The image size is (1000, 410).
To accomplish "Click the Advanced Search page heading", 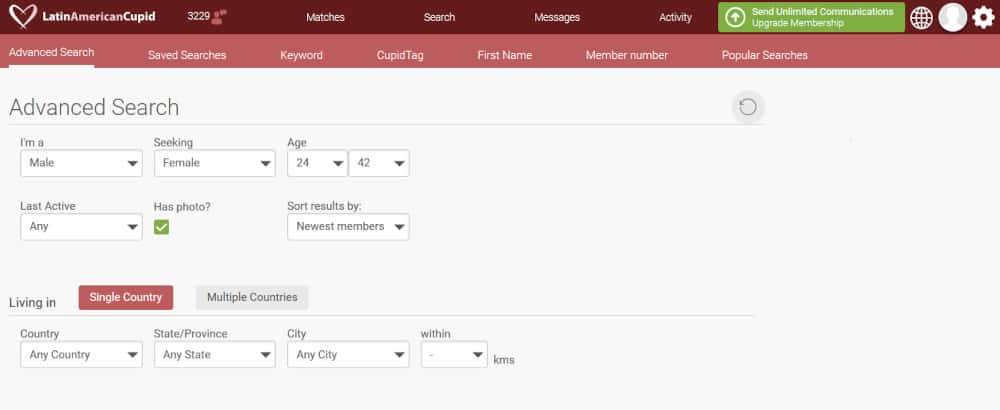I will click(x=94, y=107).
